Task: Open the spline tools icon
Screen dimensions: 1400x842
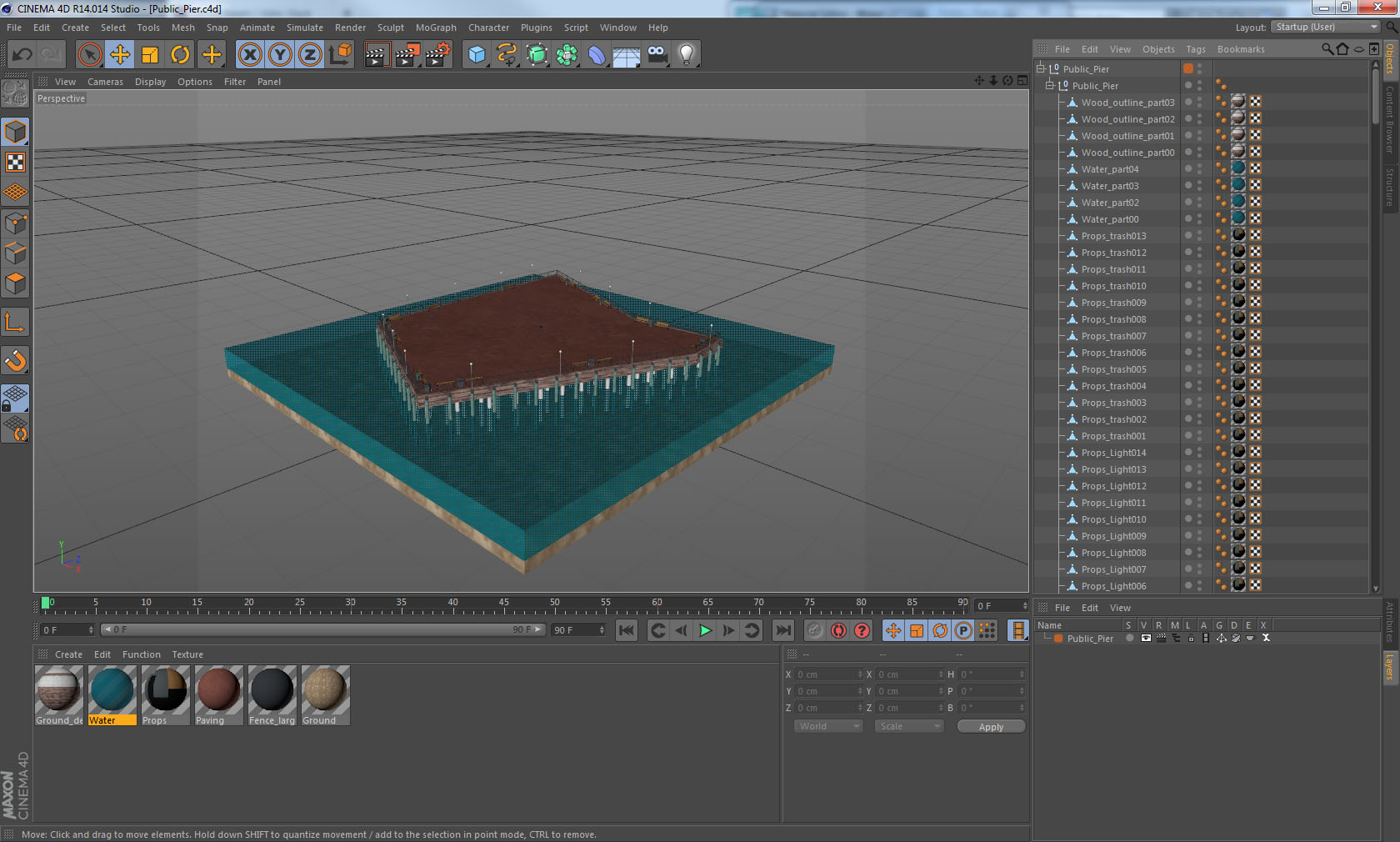Action: point(507,55)
